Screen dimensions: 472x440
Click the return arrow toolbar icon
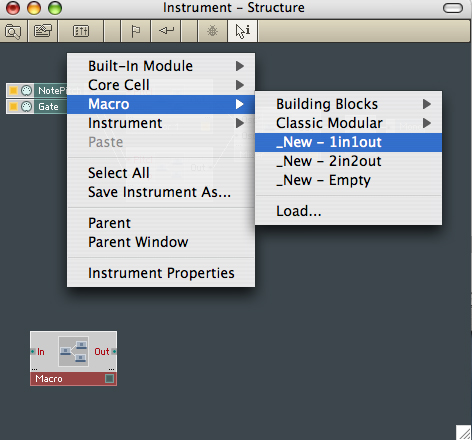point(166,31)
